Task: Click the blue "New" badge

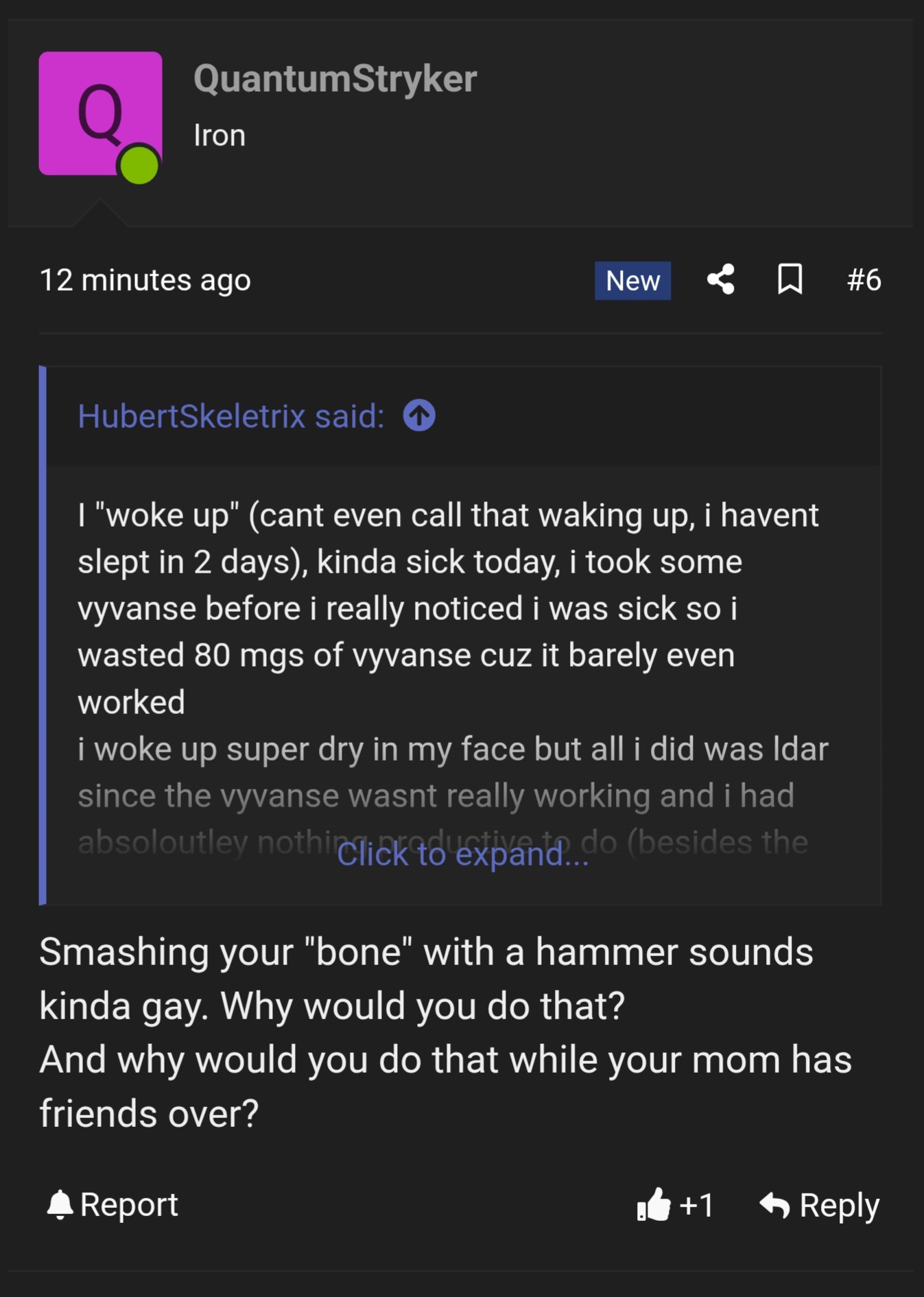Action: pos(632,281)
